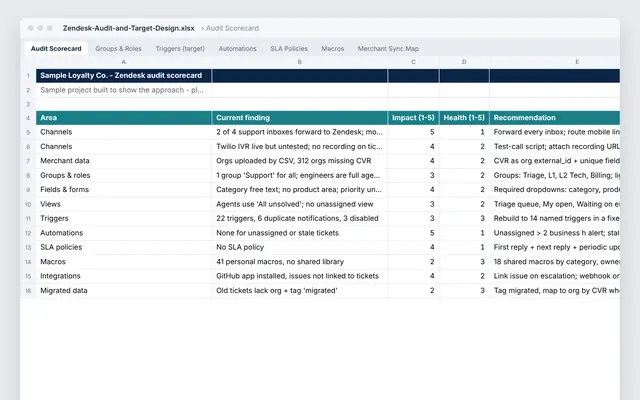Select the 'Triggers' cell in column A
The image size is (640, 400).
tap(124, 218)
